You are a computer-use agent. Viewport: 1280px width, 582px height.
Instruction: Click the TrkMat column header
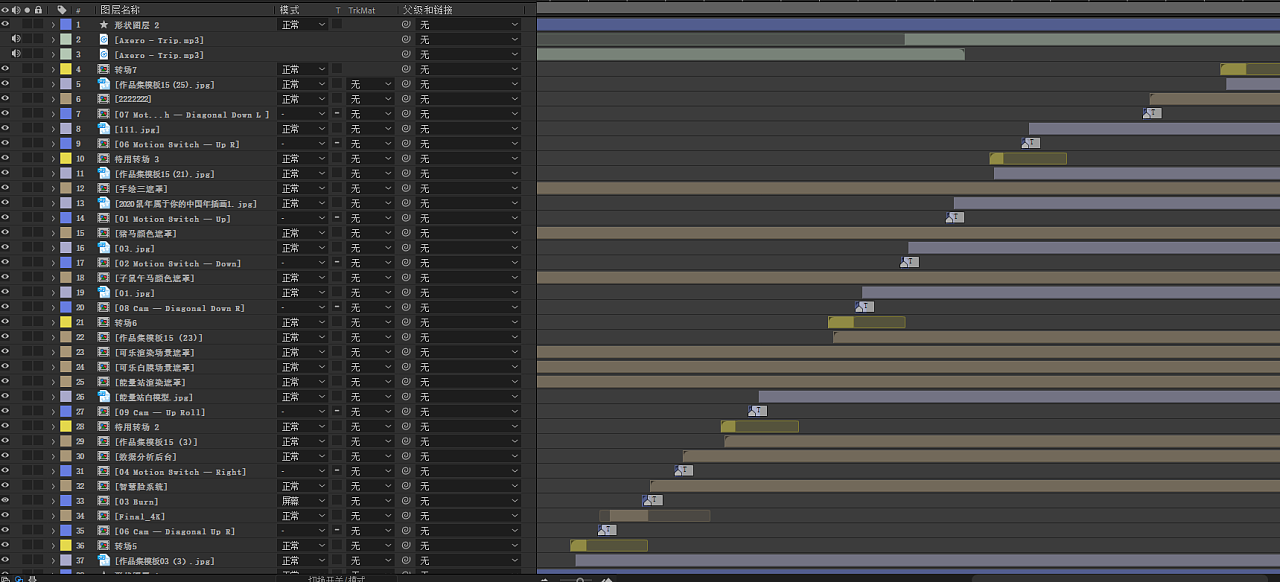(362, 9)
